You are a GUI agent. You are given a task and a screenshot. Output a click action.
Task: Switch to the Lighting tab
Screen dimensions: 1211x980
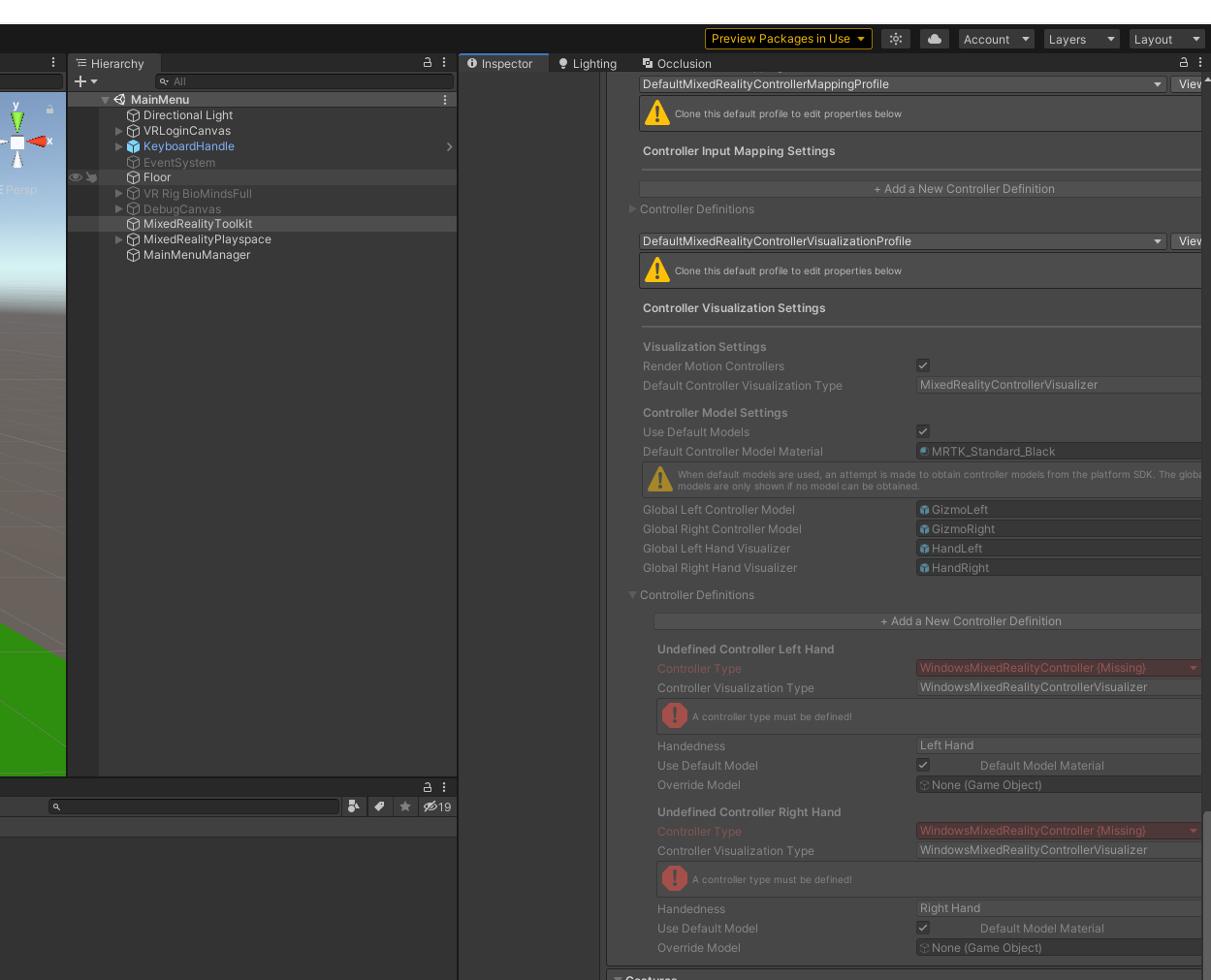tap(588, 63)
